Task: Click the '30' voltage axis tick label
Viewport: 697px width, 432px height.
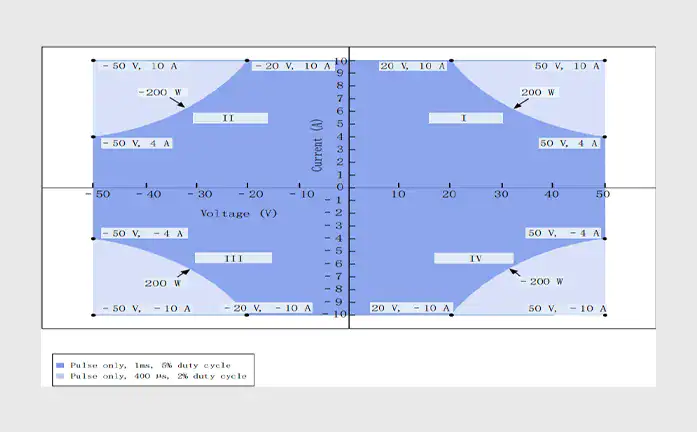Action: pyautogui.click(x=501, y=195)
